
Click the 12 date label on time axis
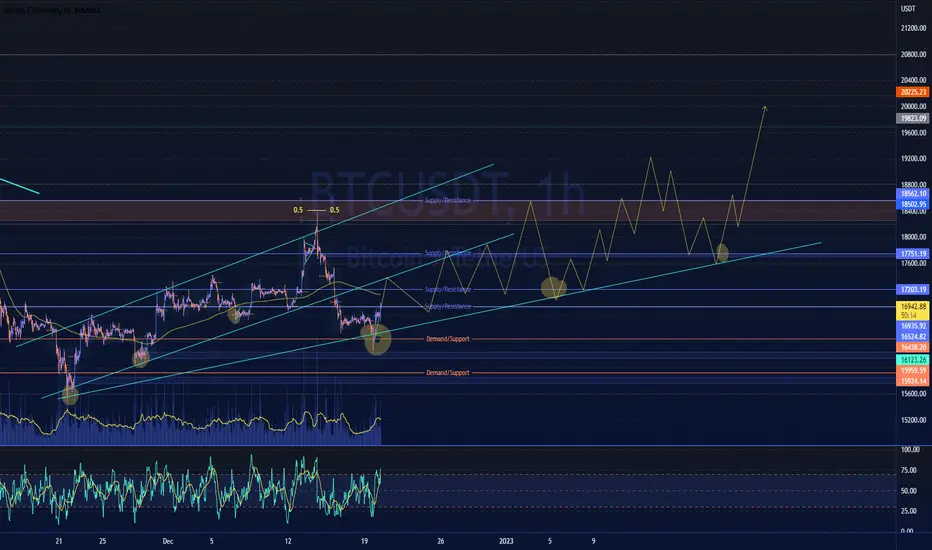click(x=288, y=541)
